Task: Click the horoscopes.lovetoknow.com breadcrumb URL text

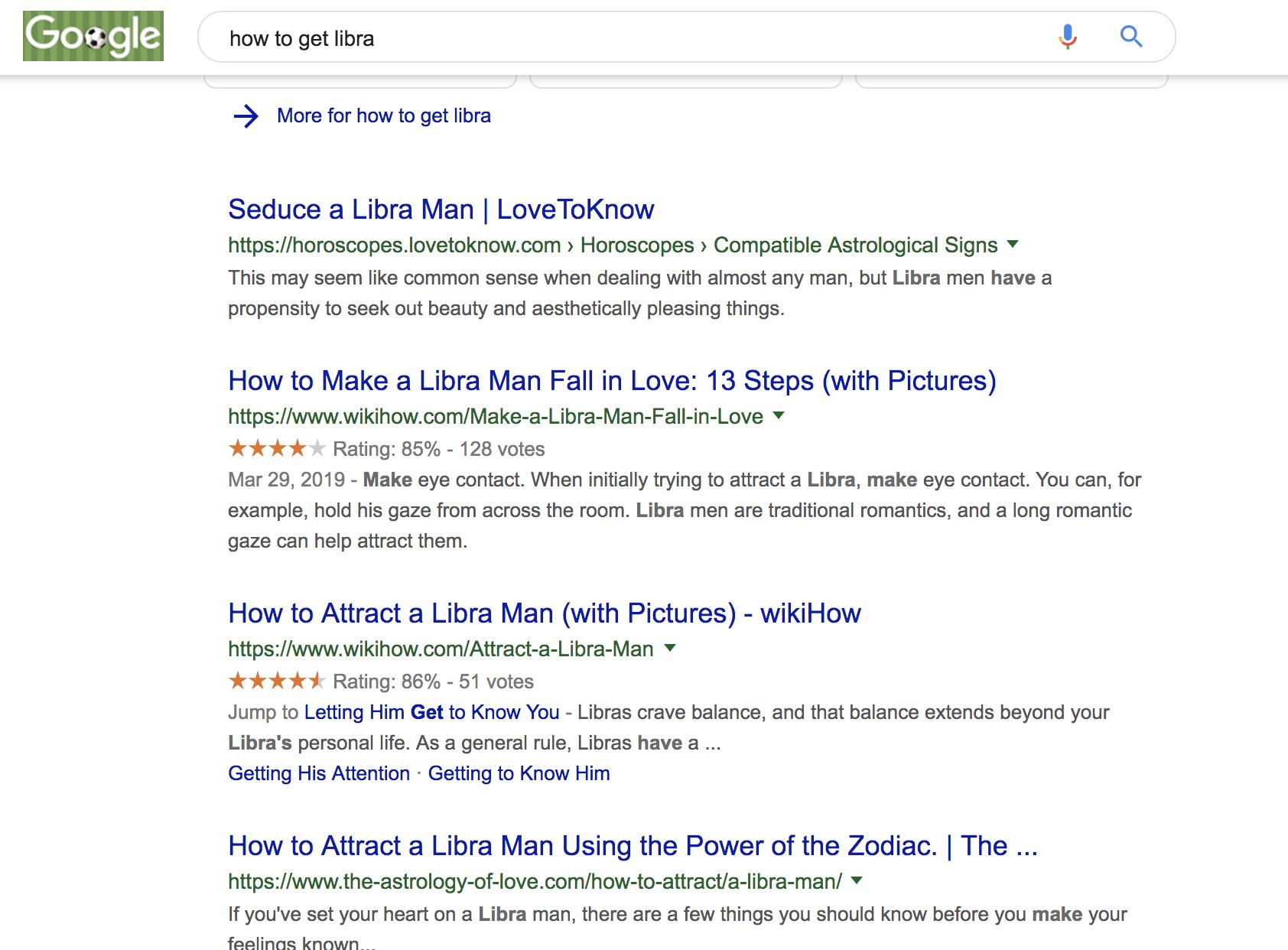Action: coord(613,245)
